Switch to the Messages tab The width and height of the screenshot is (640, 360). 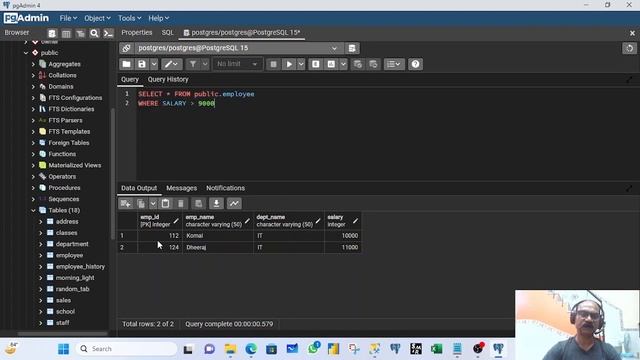pos(182,188)
